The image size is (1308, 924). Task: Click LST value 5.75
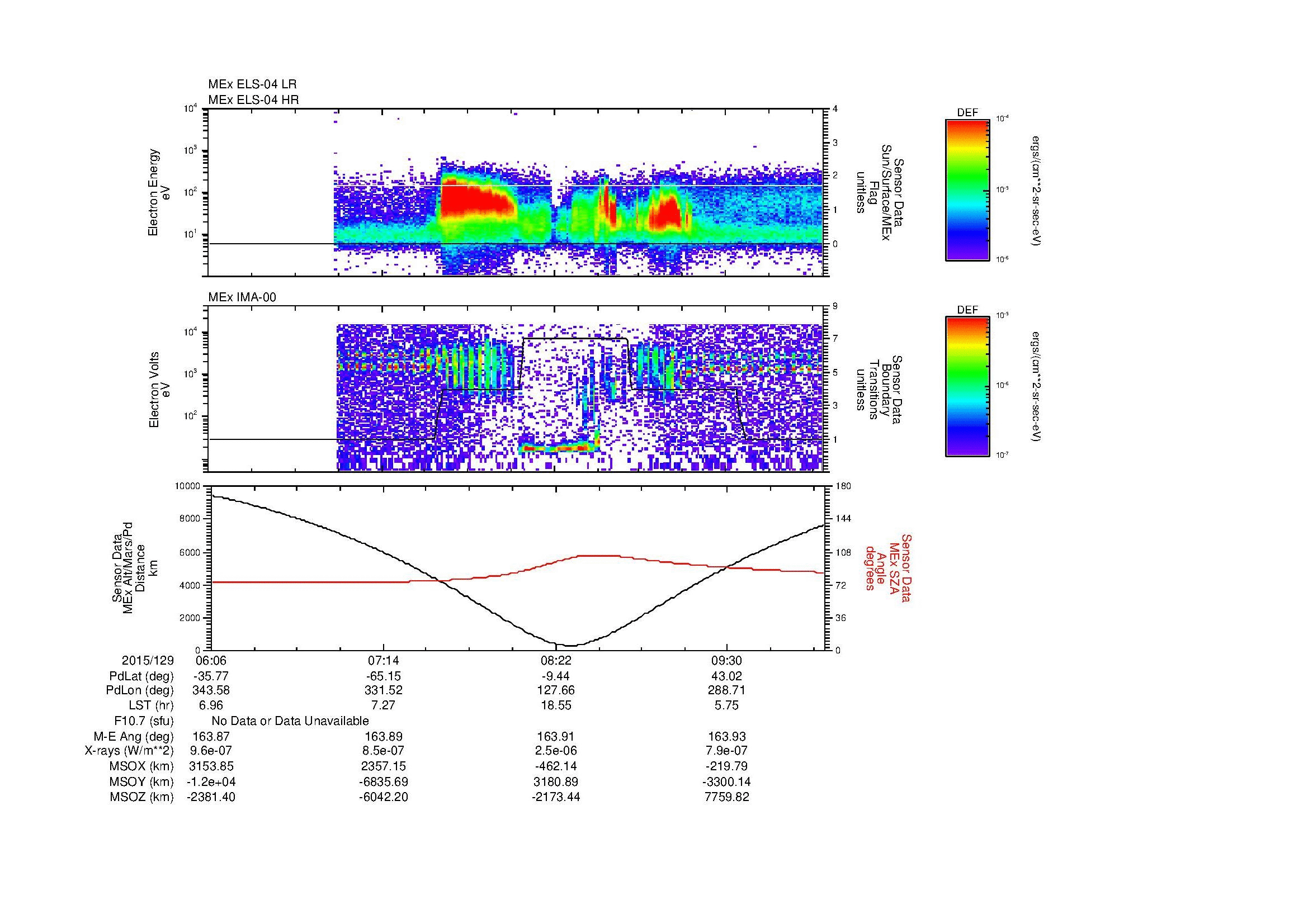click(x=728, y=705)
